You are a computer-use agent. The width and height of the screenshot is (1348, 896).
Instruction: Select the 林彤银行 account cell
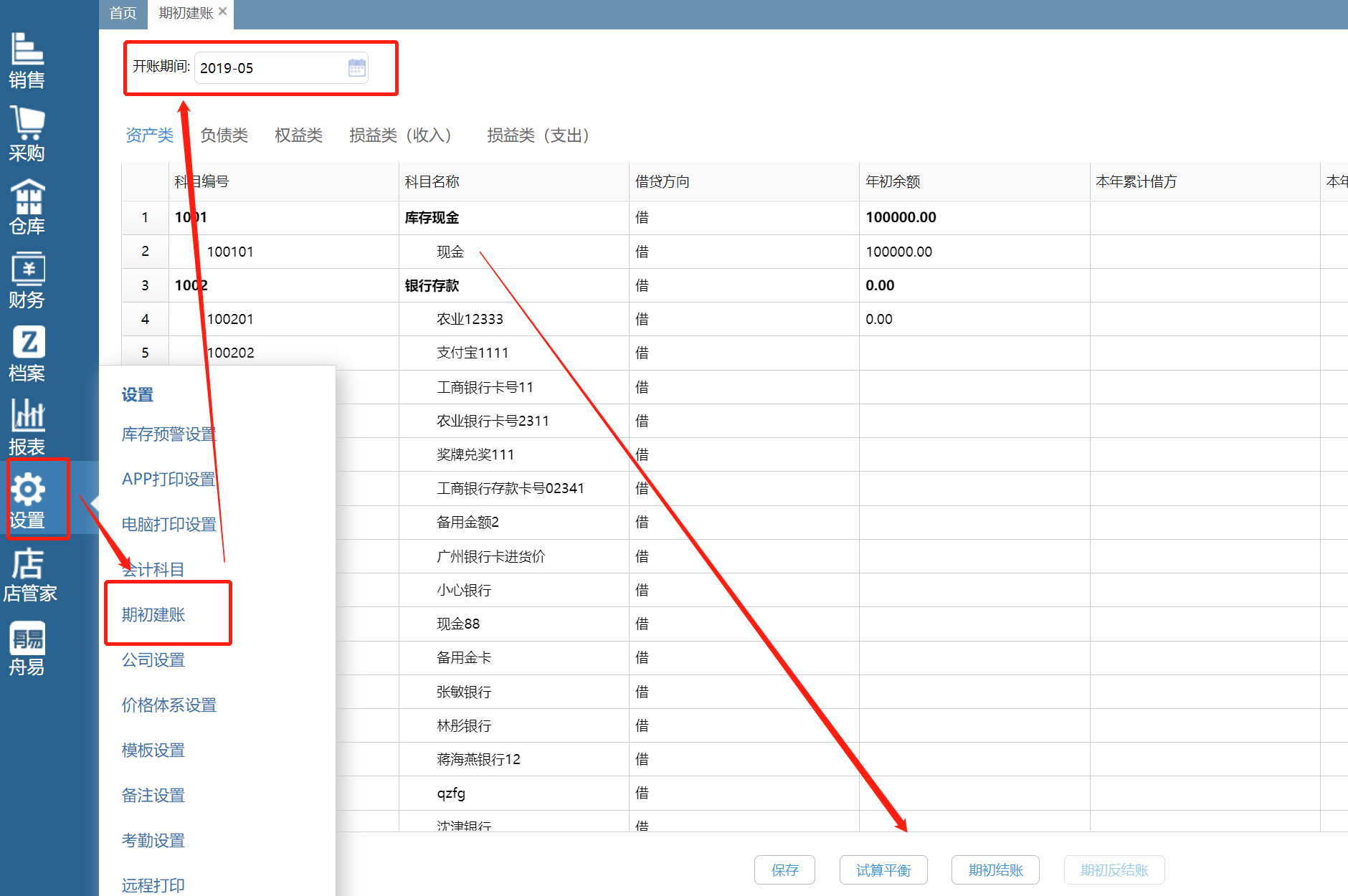coord(513,725)
